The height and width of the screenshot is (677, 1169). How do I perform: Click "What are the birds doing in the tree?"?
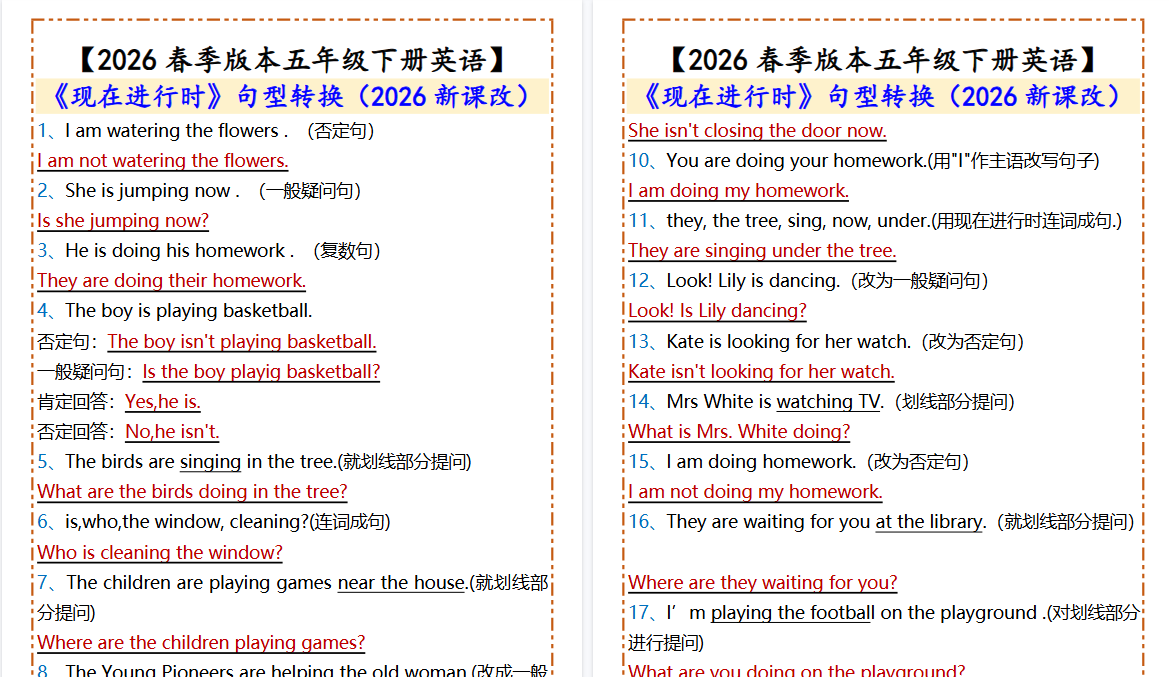point(191,491)
